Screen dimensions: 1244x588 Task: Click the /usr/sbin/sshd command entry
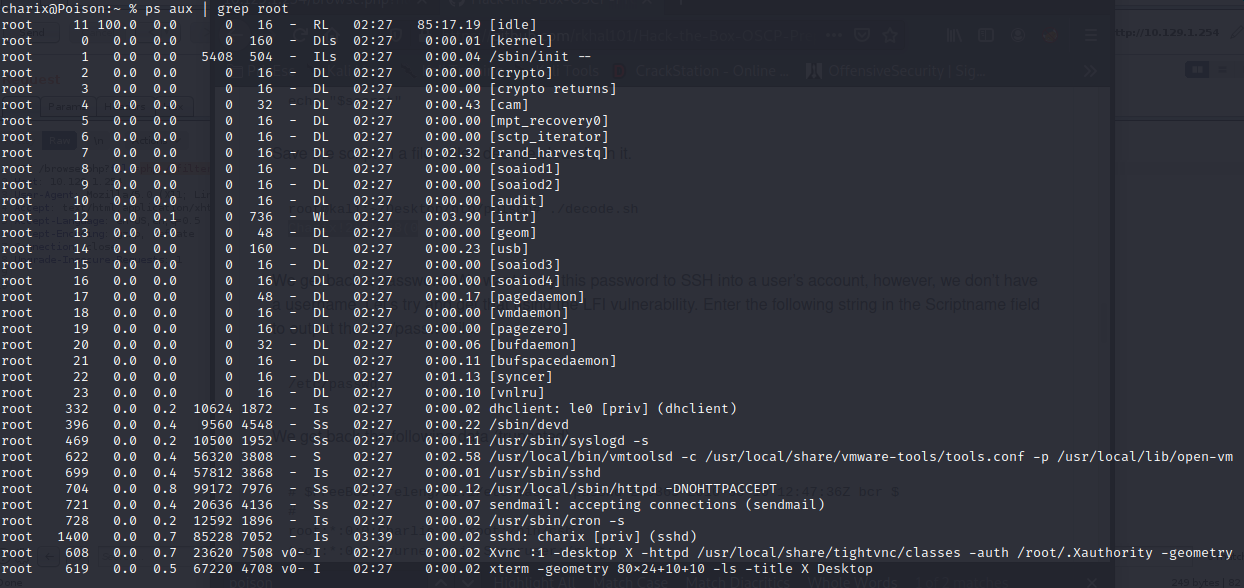click(x=545, y=473)
